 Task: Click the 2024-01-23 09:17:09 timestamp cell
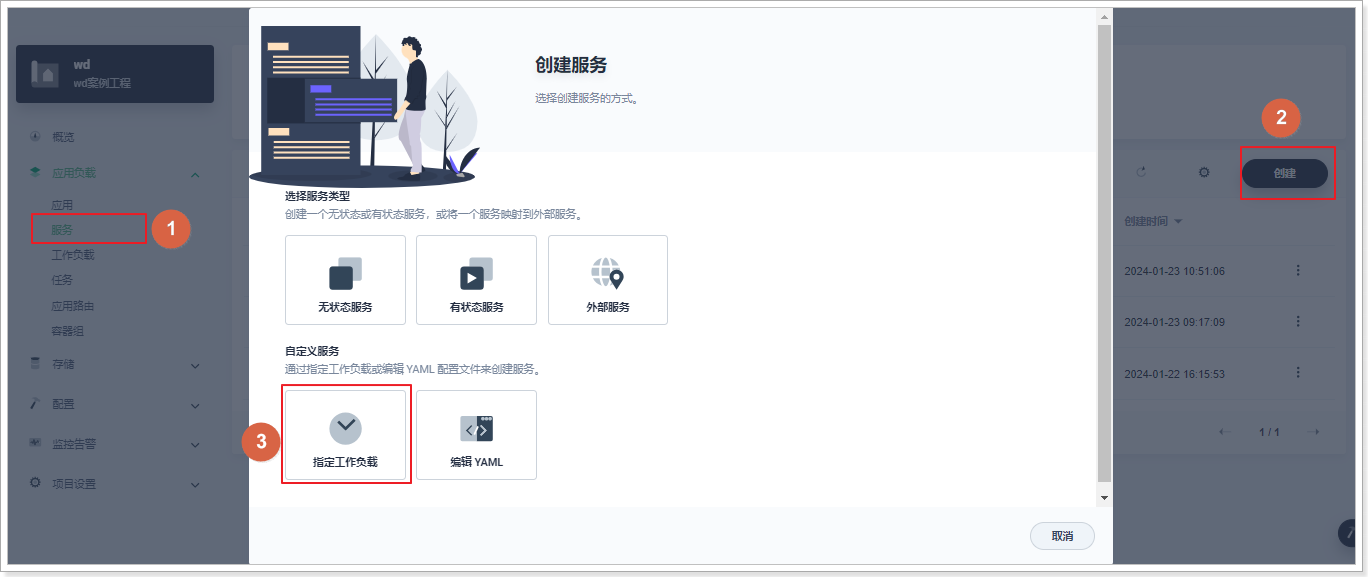pyautogui.click(x=1174, y=322)
